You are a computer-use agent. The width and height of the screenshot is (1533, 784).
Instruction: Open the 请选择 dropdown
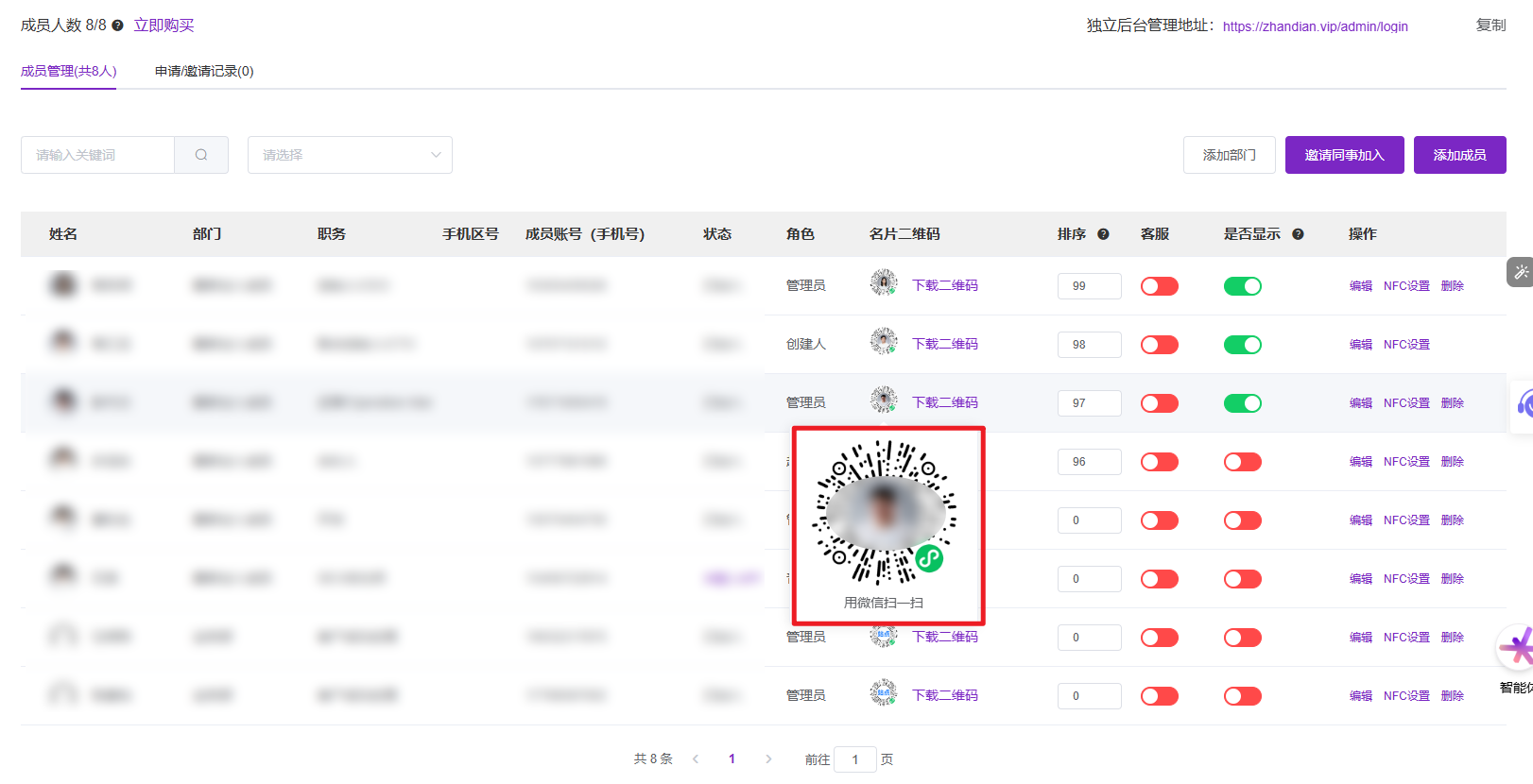350,155
